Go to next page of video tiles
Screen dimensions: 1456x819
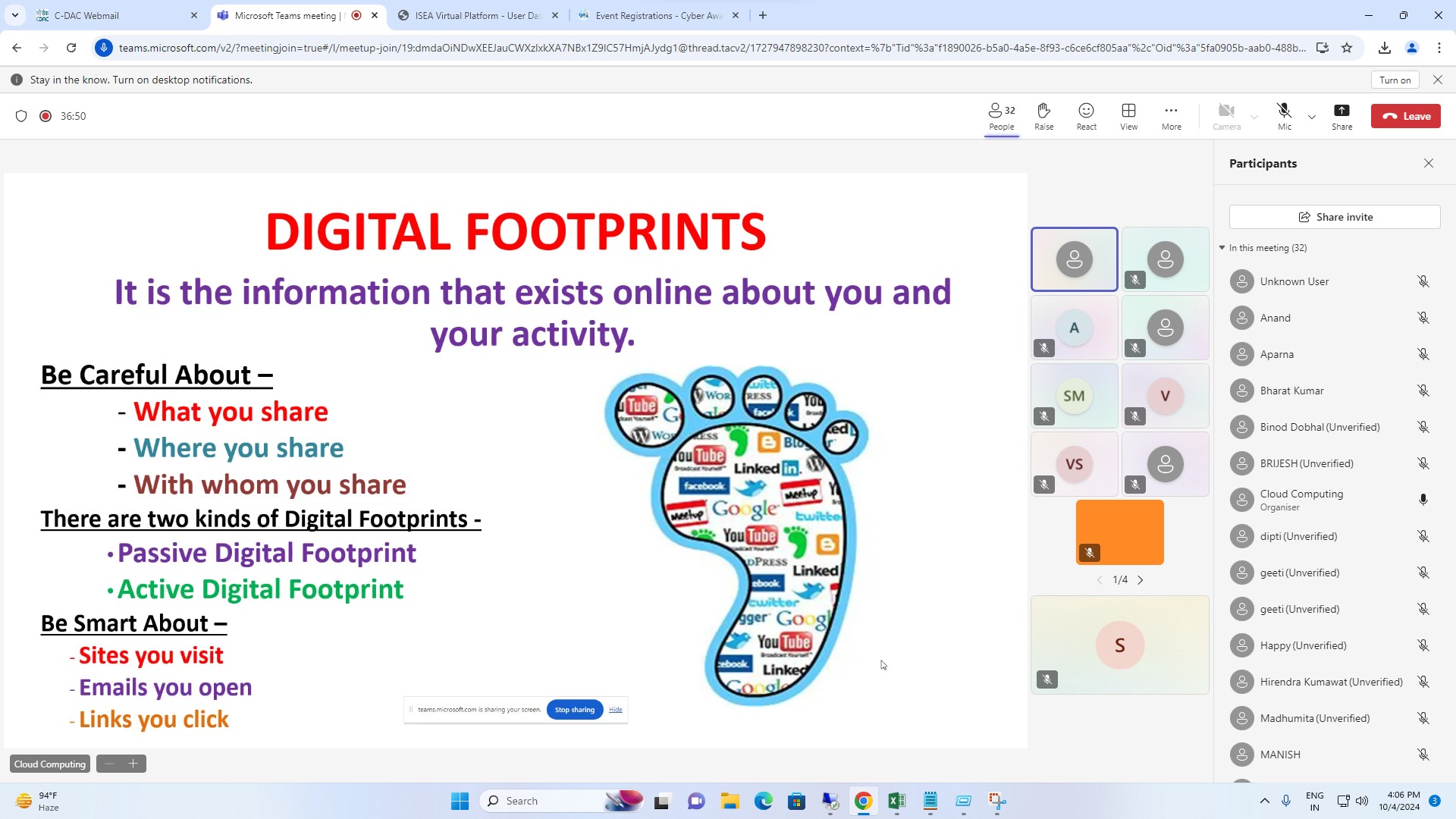pyautogui.click(x=1141, y=580)
